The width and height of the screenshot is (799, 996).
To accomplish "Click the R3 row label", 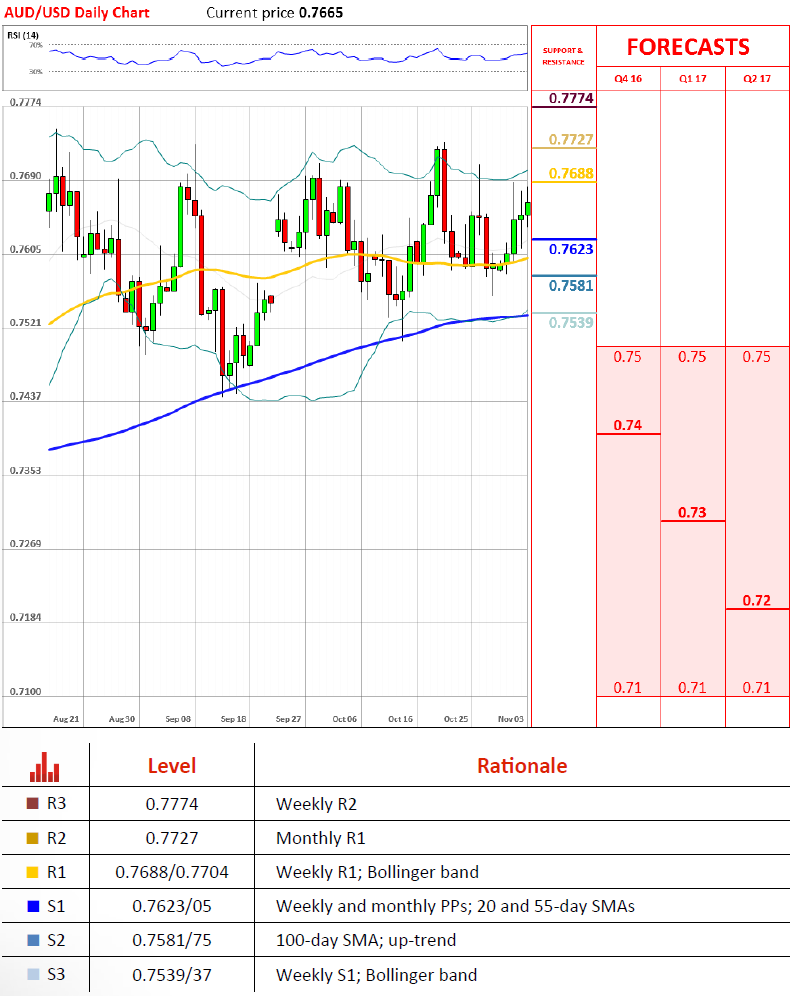I will point(57,804).
